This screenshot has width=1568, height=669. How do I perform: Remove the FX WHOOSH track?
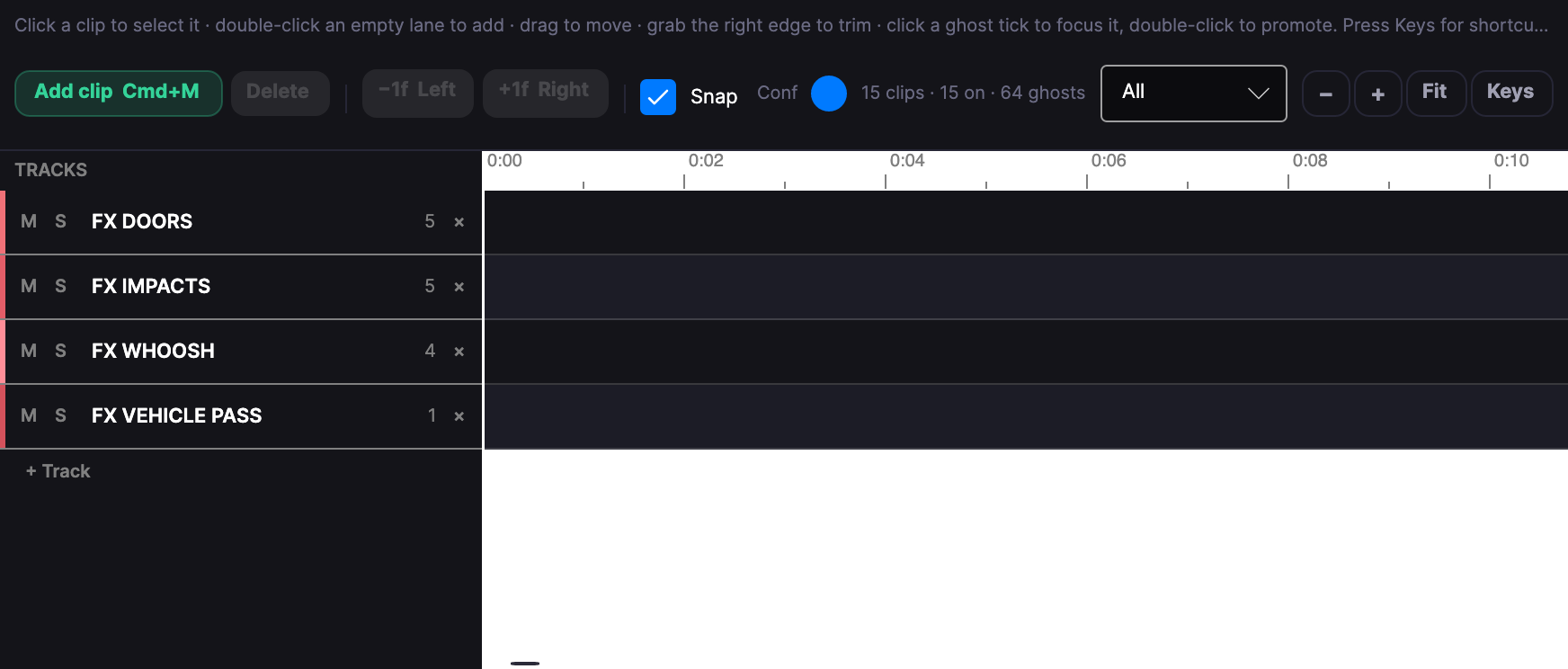tap(459, 352)
